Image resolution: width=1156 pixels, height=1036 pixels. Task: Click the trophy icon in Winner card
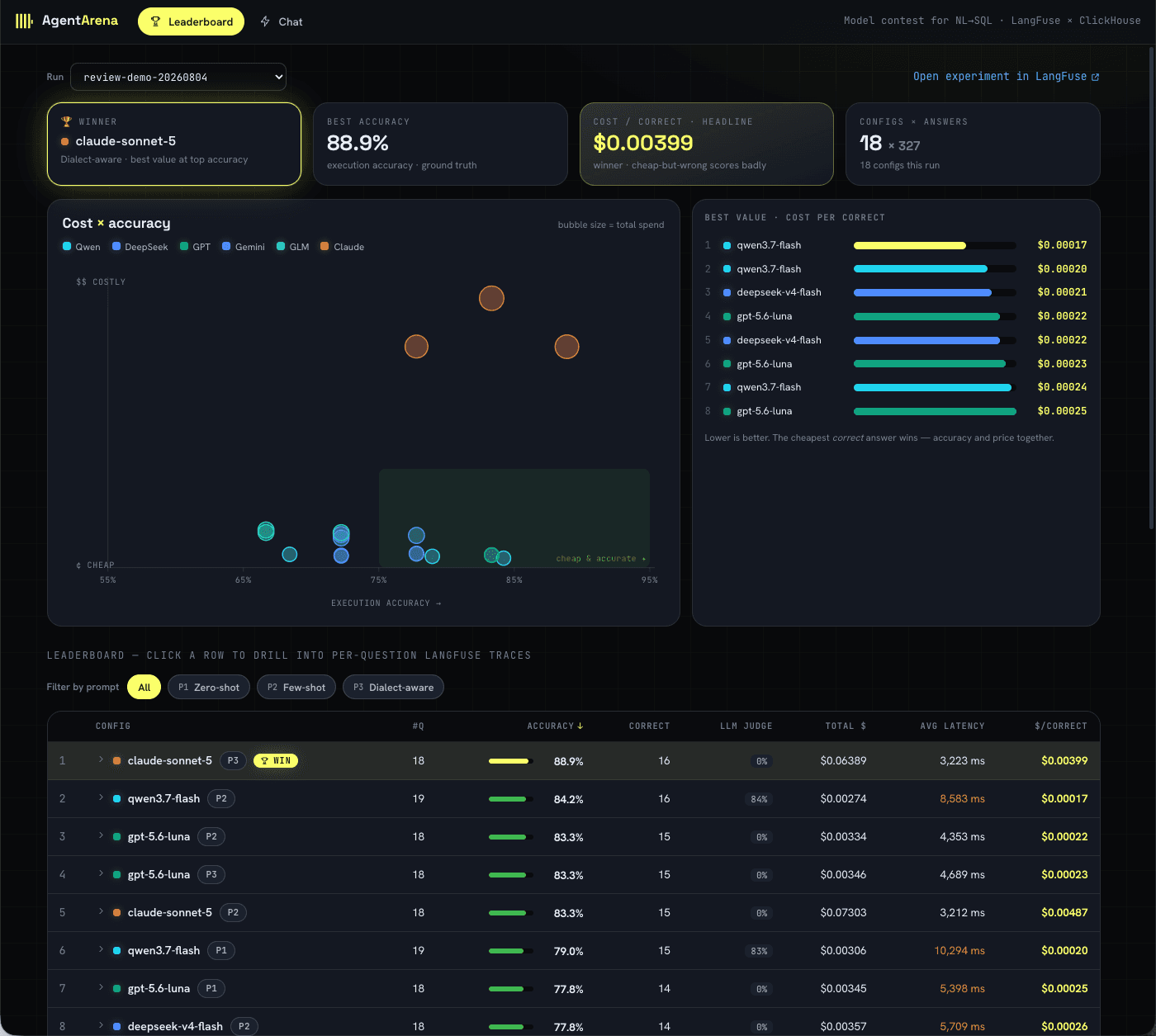(67, 121)
